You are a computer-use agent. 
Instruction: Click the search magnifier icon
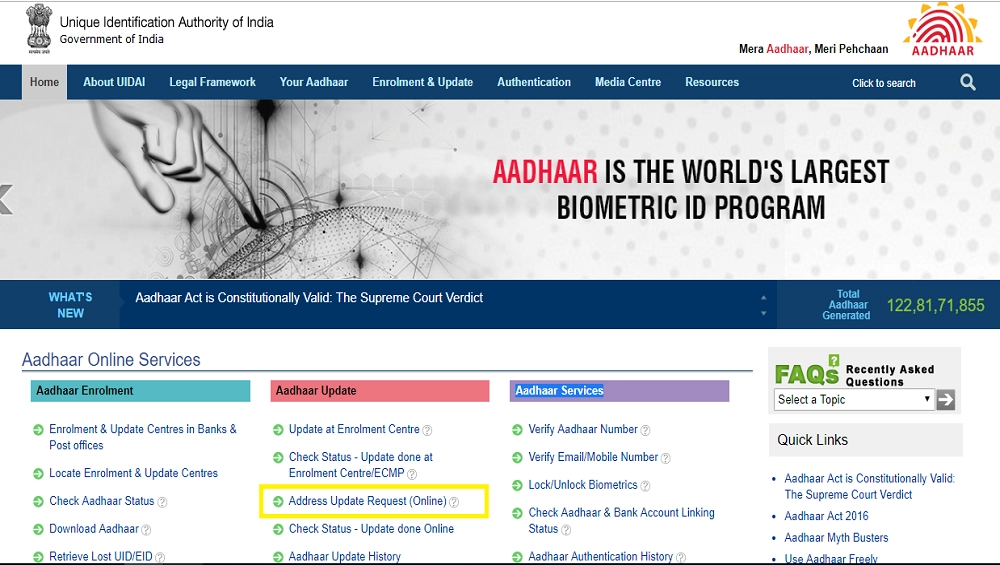(967, 82)
